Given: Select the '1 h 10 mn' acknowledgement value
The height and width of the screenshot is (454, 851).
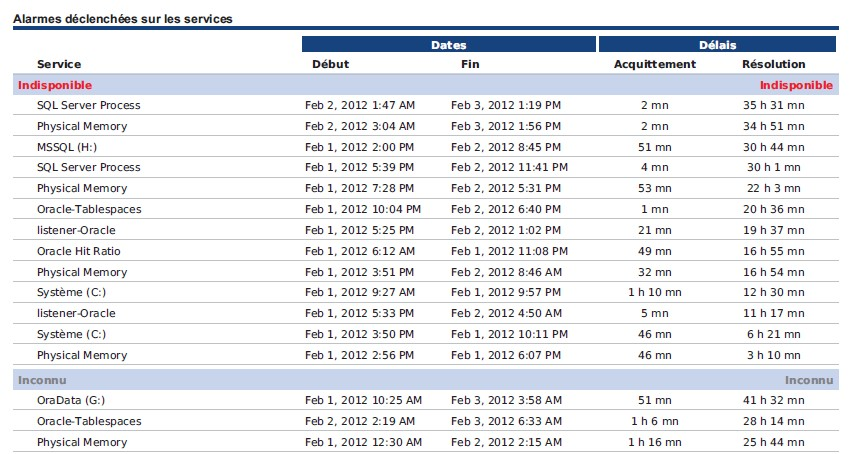Looking at the screenshot, I should click(654, 292).
